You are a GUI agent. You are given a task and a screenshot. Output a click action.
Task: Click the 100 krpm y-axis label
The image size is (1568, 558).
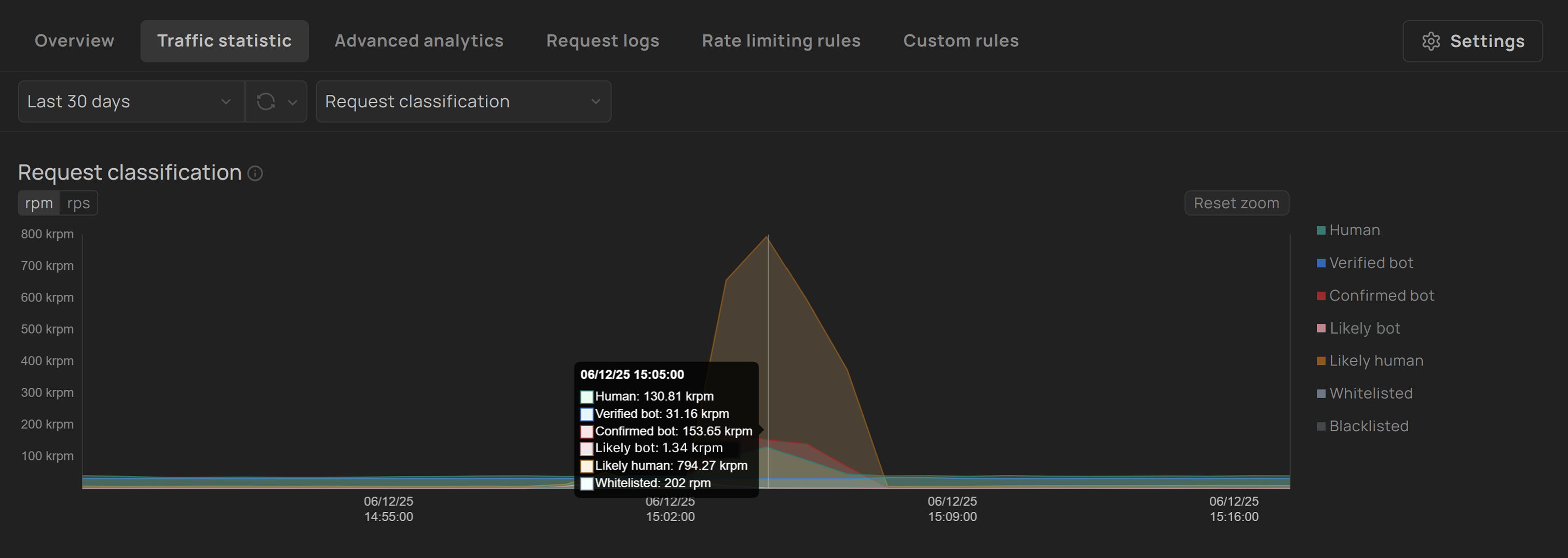(47, 456)
